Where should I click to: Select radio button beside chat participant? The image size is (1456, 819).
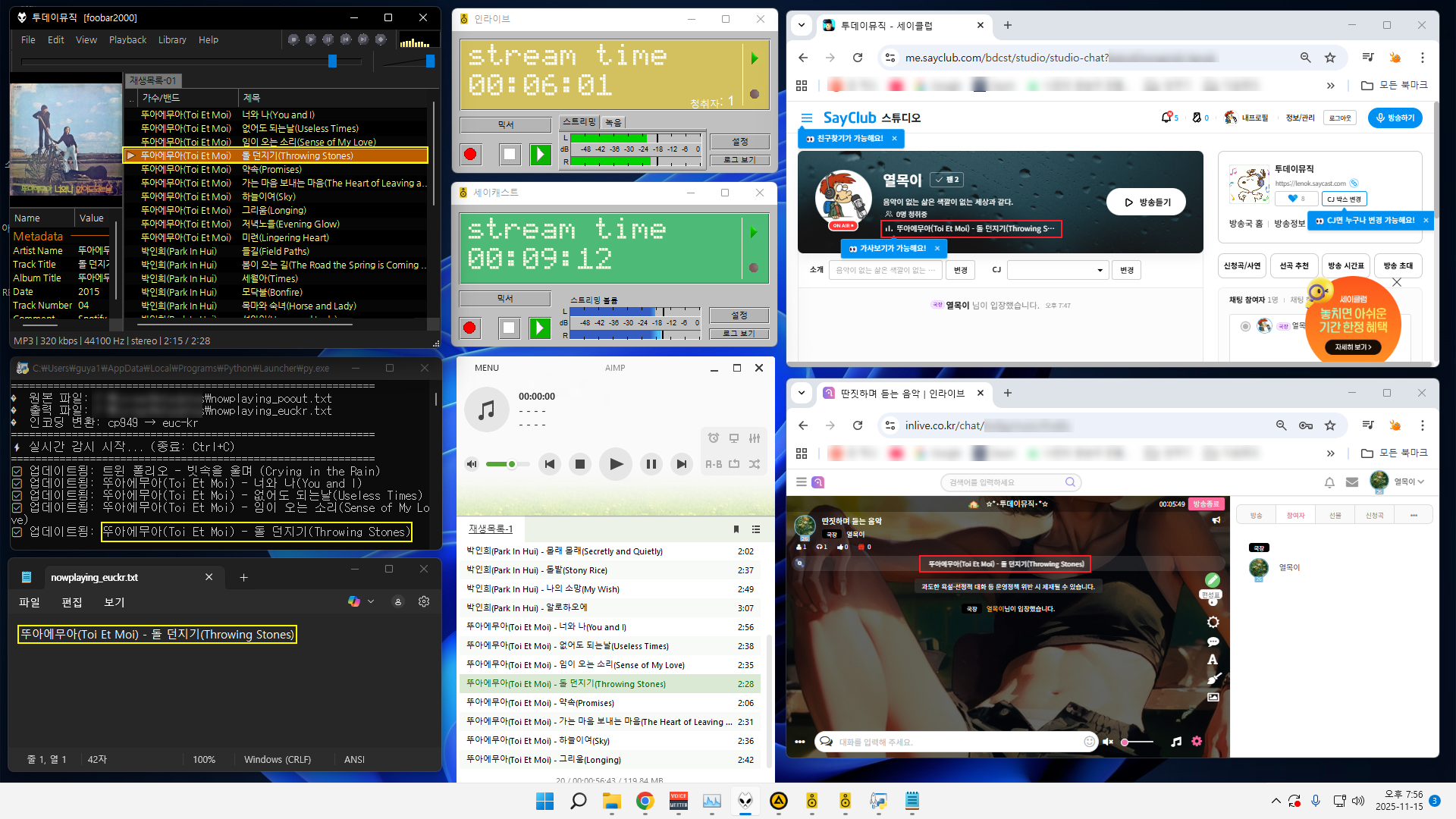pyautogui.click(x=1245, y=326)
